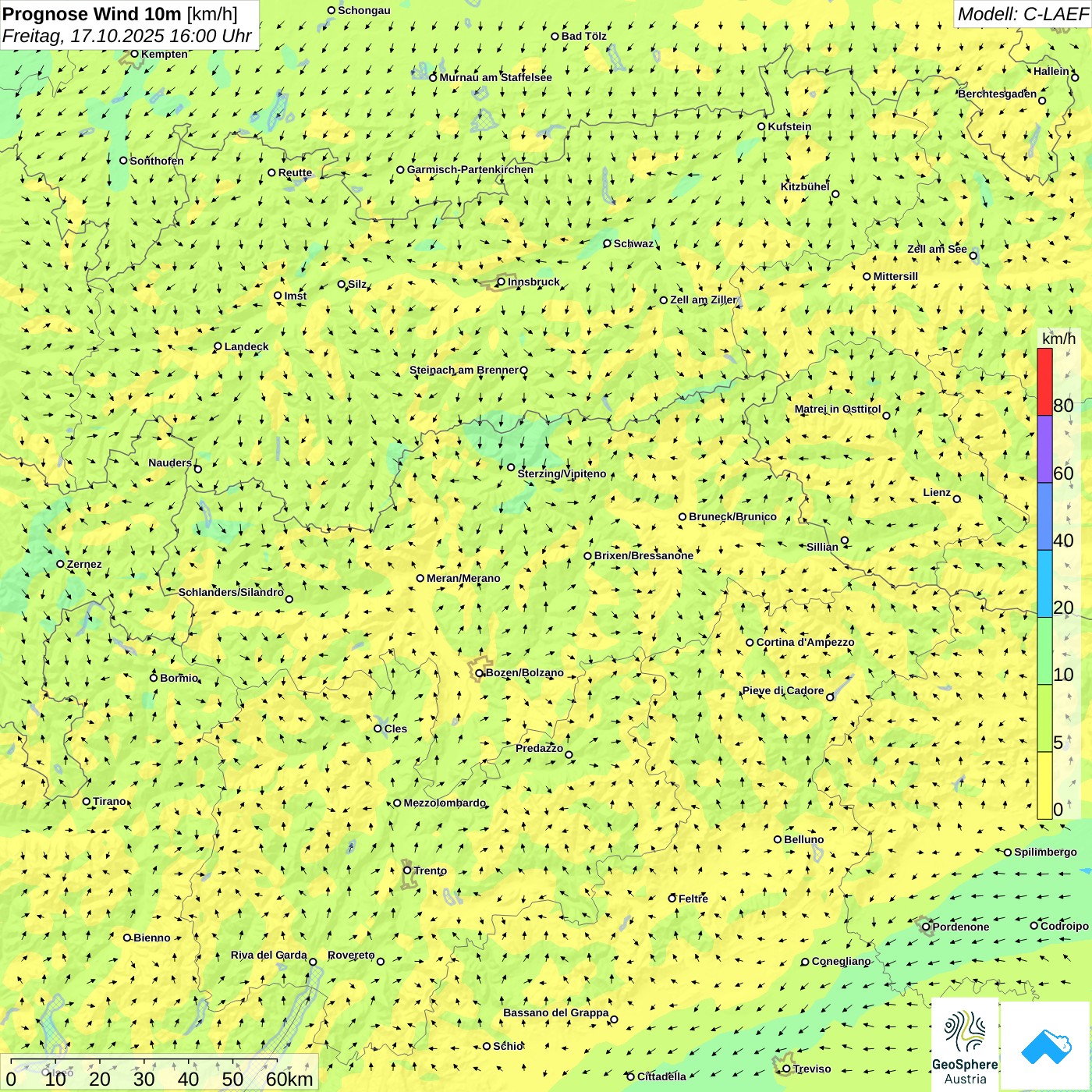Click the GeoSphere Austria logo
Screen dimensions: 1092x1092
coord(965,1044)
